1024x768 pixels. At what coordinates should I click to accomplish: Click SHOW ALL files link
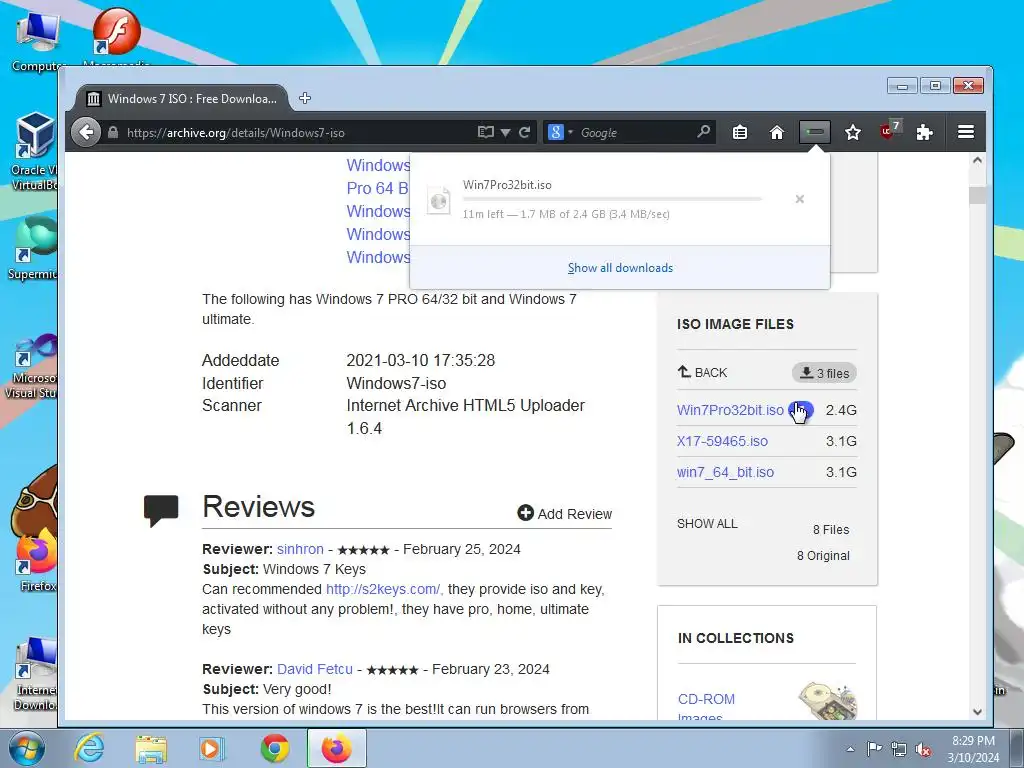pyautogui.click(x=707, y=524)
